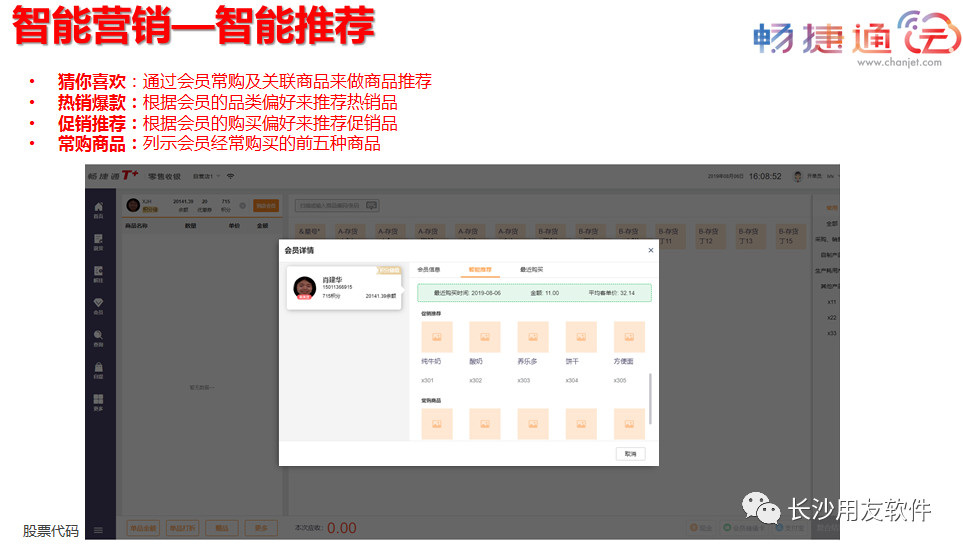Close the 会员详情 dialog with X
The image size is (963, 553).
click(650, 250)
